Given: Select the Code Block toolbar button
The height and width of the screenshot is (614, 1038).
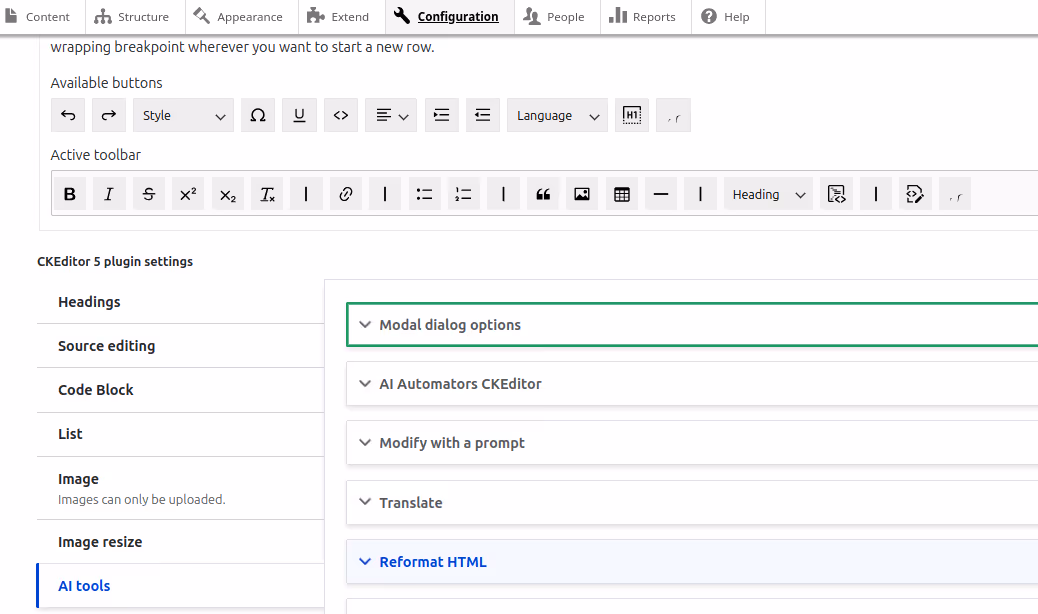Looking at the screenshot, I should click(836, 194).
